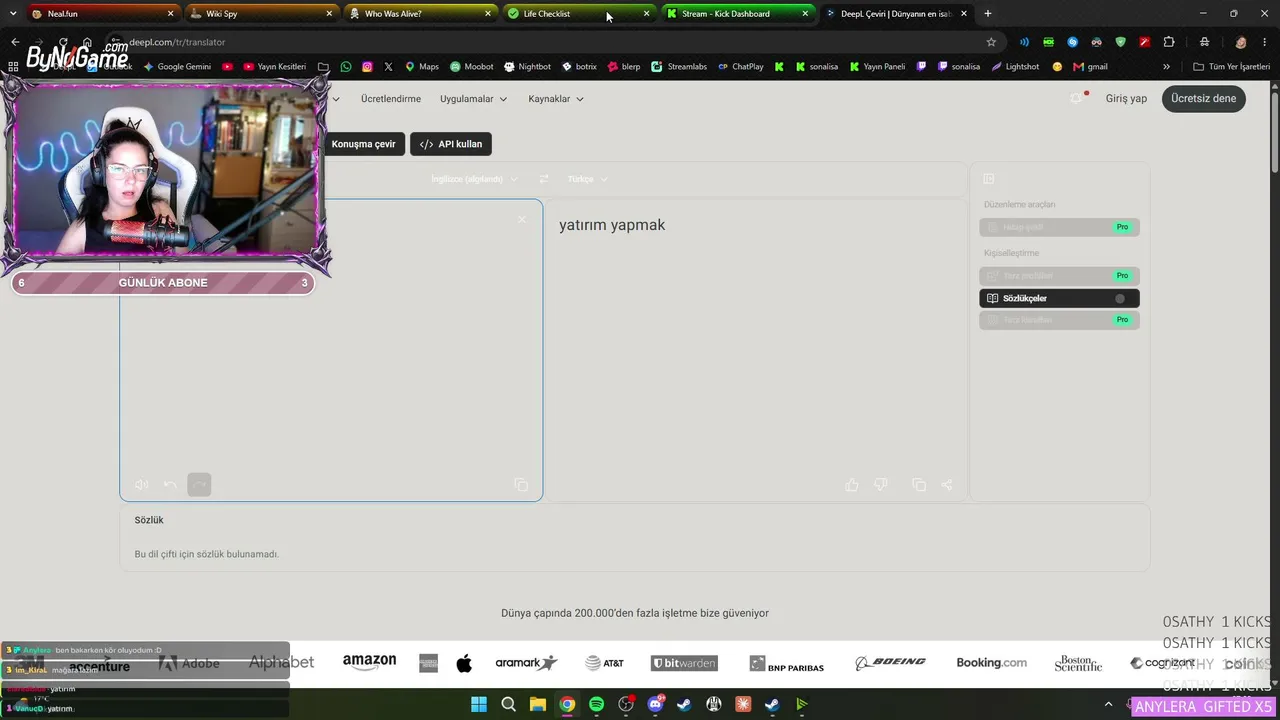Listen to the source text with the speaker icon

(x=141, y=485)
